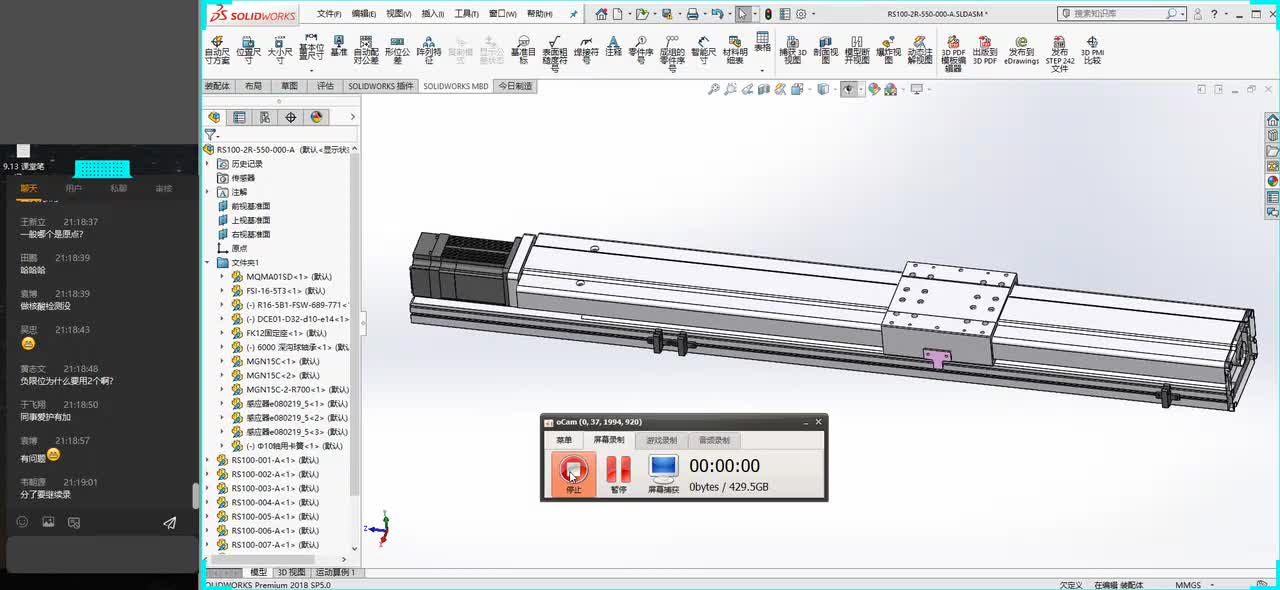The width and height of the screenshot is (1280, 590).
Task: Open the 工具(T) menu
Action: click(x=467, y=14)
